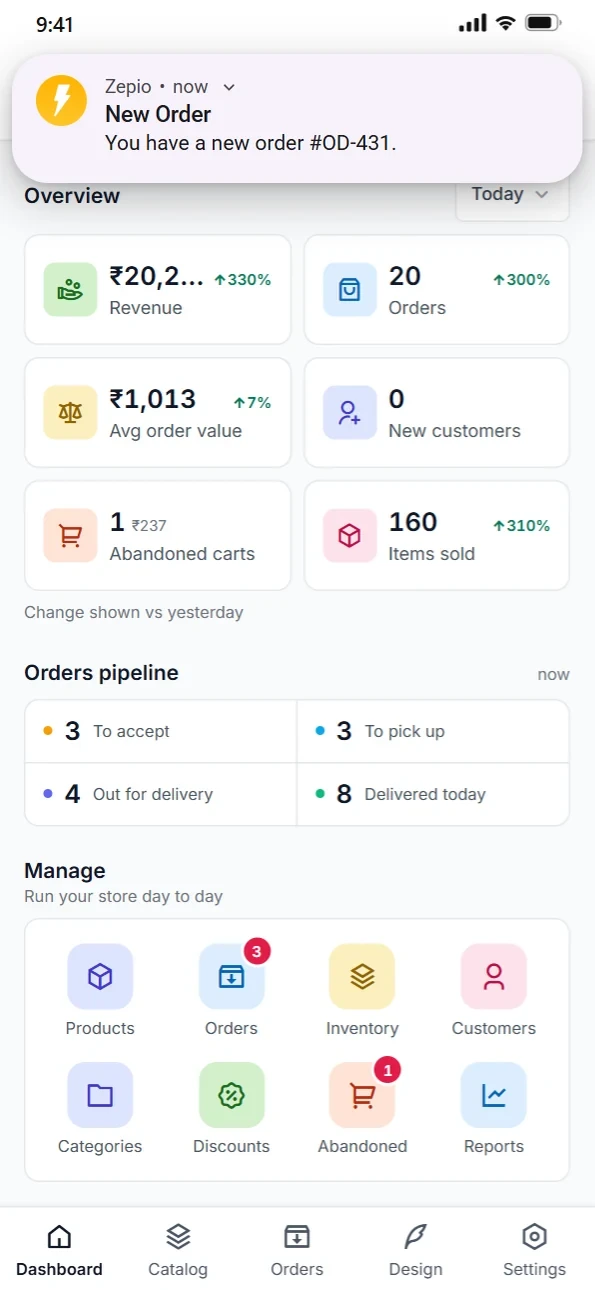Image resolution: width=595 pixels, height=1290 pixels.
Task: Tap 'Run your store day to day' subtitle
Action: coord(123,896)
